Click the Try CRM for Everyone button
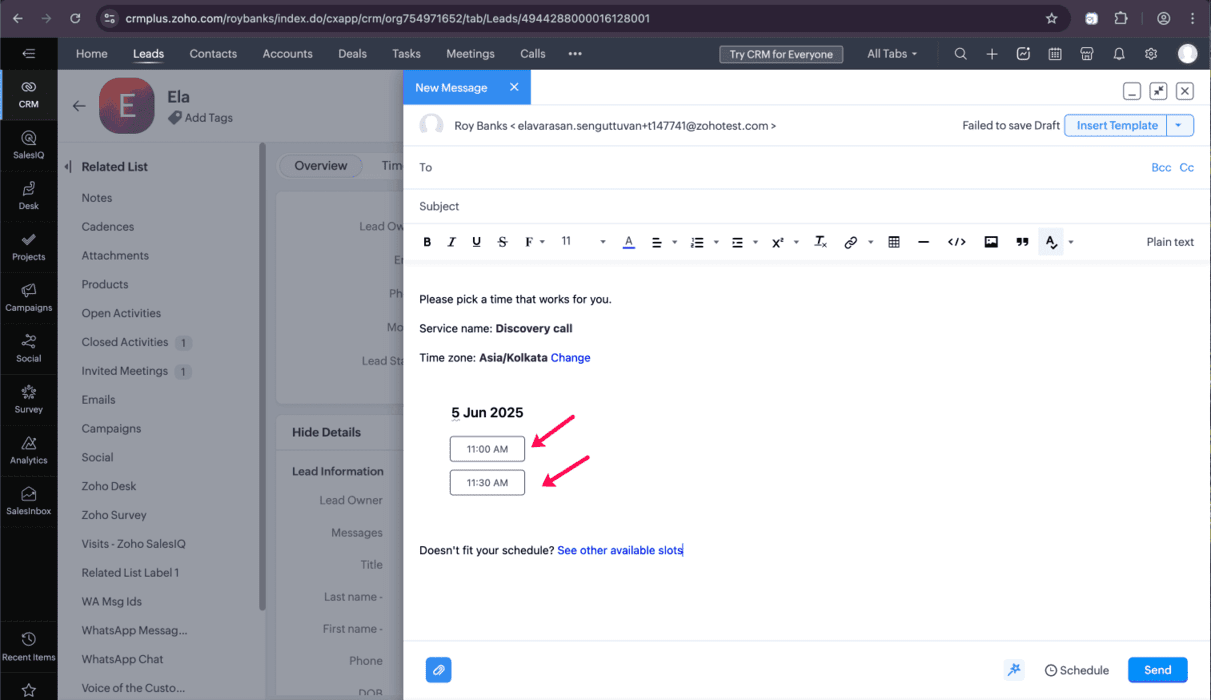This screenshot has width=1211, height=700. (x=781, y=54)
